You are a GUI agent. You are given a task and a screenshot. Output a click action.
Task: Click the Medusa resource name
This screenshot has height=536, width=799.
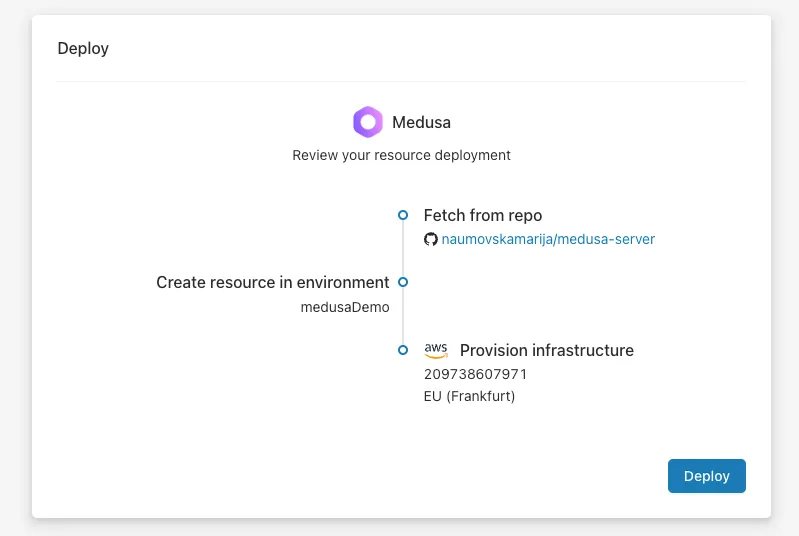(x=421, y=122)
